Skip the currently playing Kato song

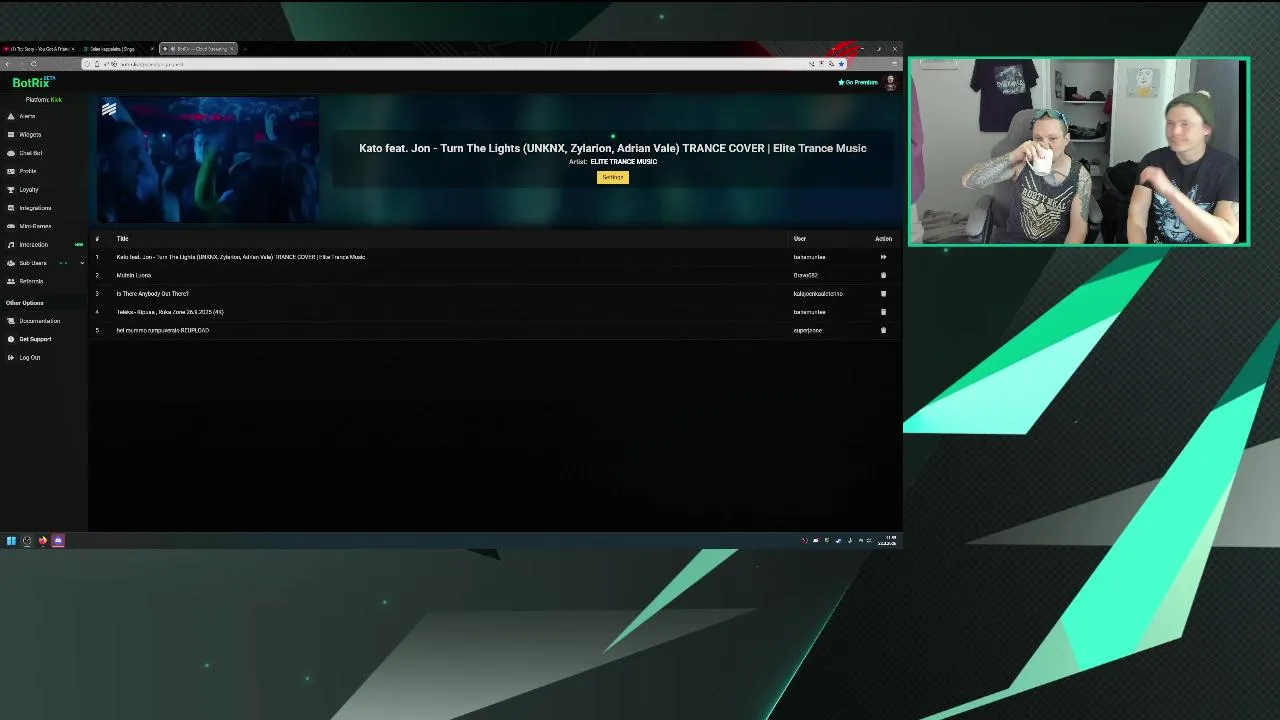tap(883, 257)
